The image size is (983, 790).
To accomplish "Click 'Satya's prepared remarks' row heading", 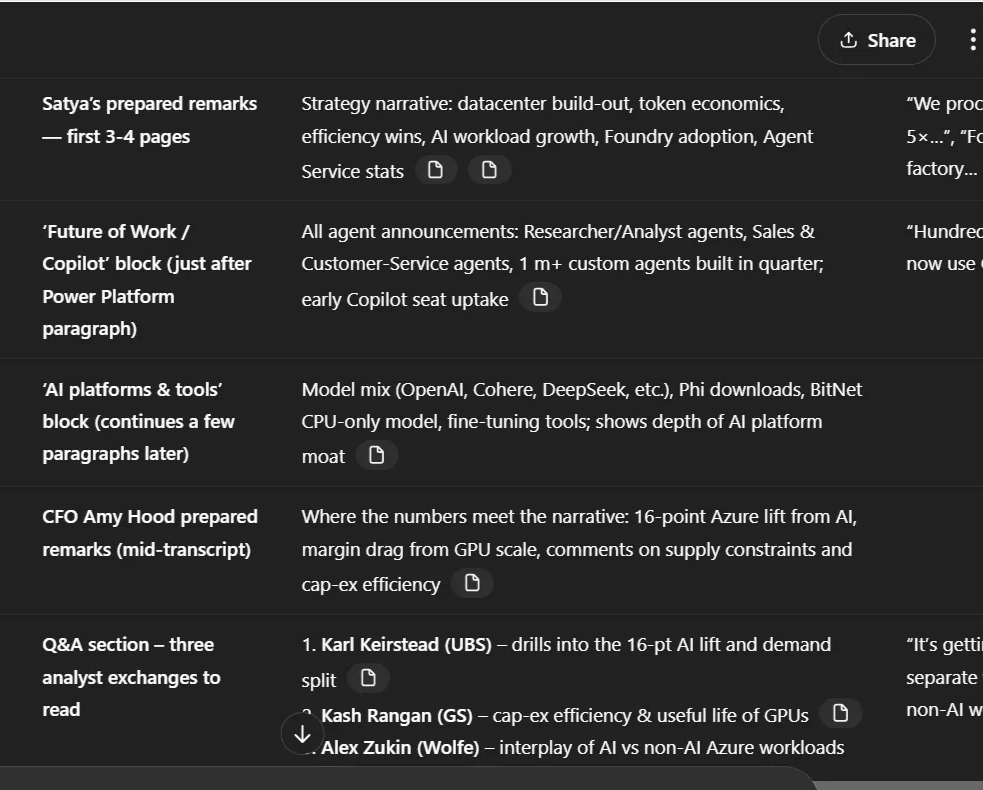I will click(x=149, y=120).
